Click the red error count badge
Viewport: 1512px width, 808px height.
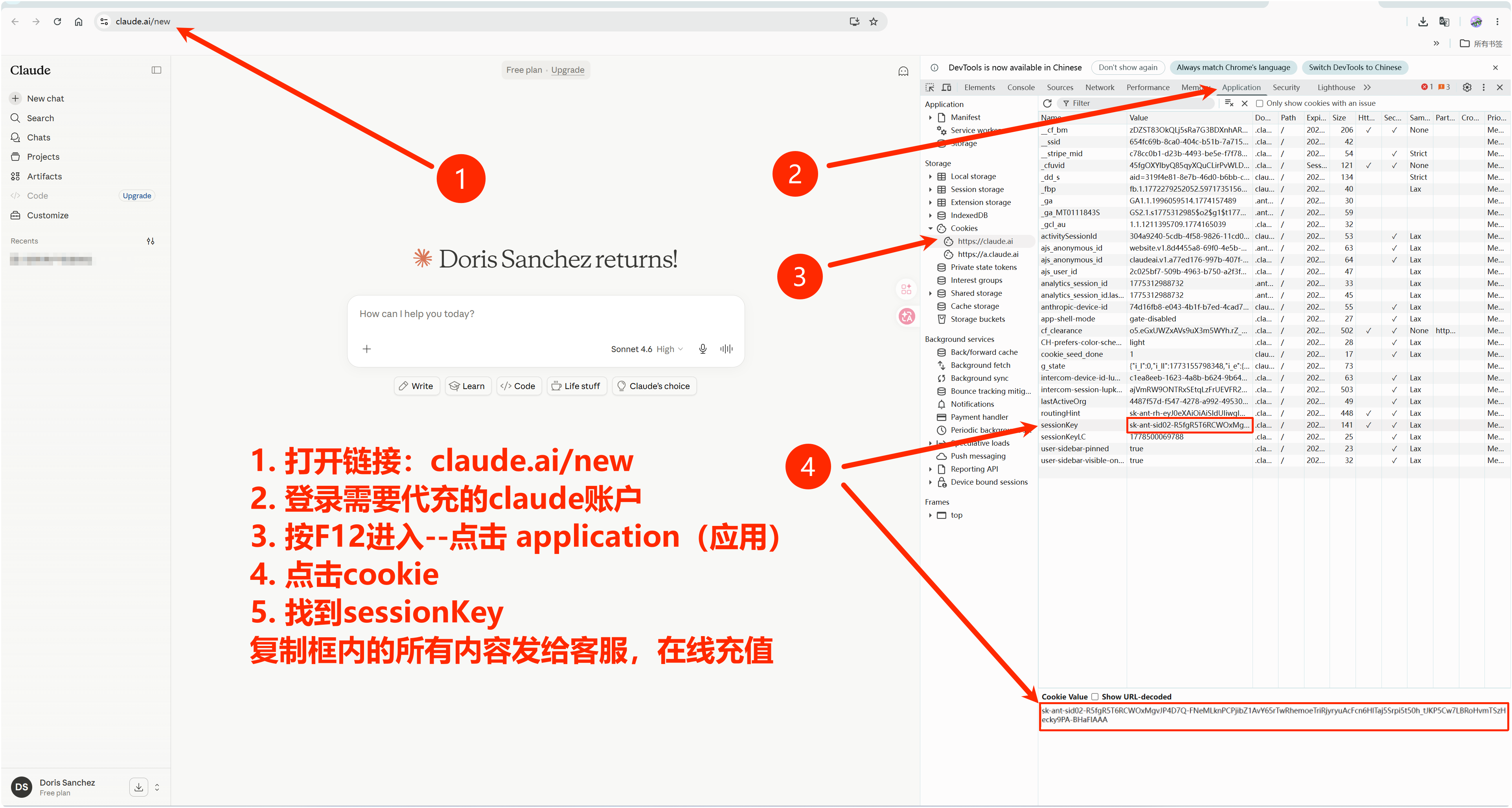(1427, 87)
